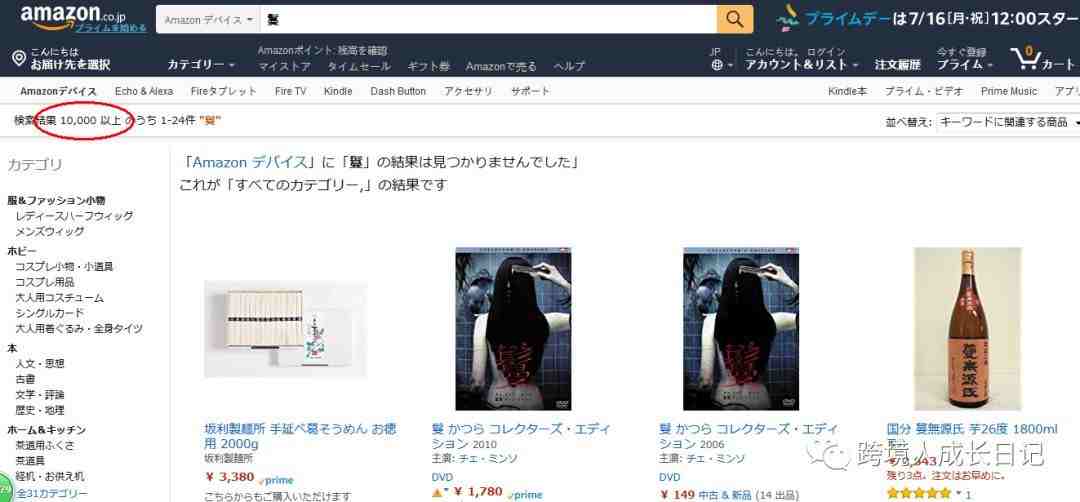Select 大人用着ぐるみ・全身タイツ category
Viewport: 1080px width, 502px height.
coord(79,329)
